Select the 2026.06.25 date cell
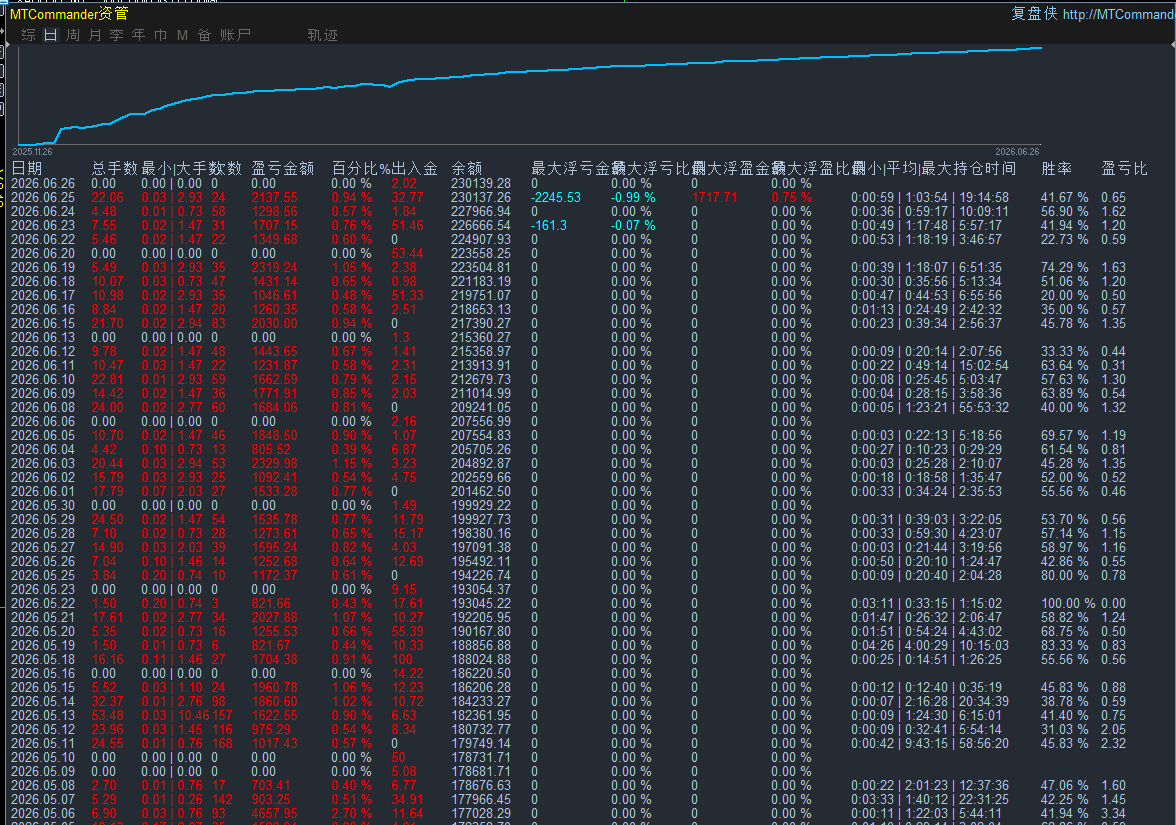1176x825 pixels. click(x=44, y=198)
